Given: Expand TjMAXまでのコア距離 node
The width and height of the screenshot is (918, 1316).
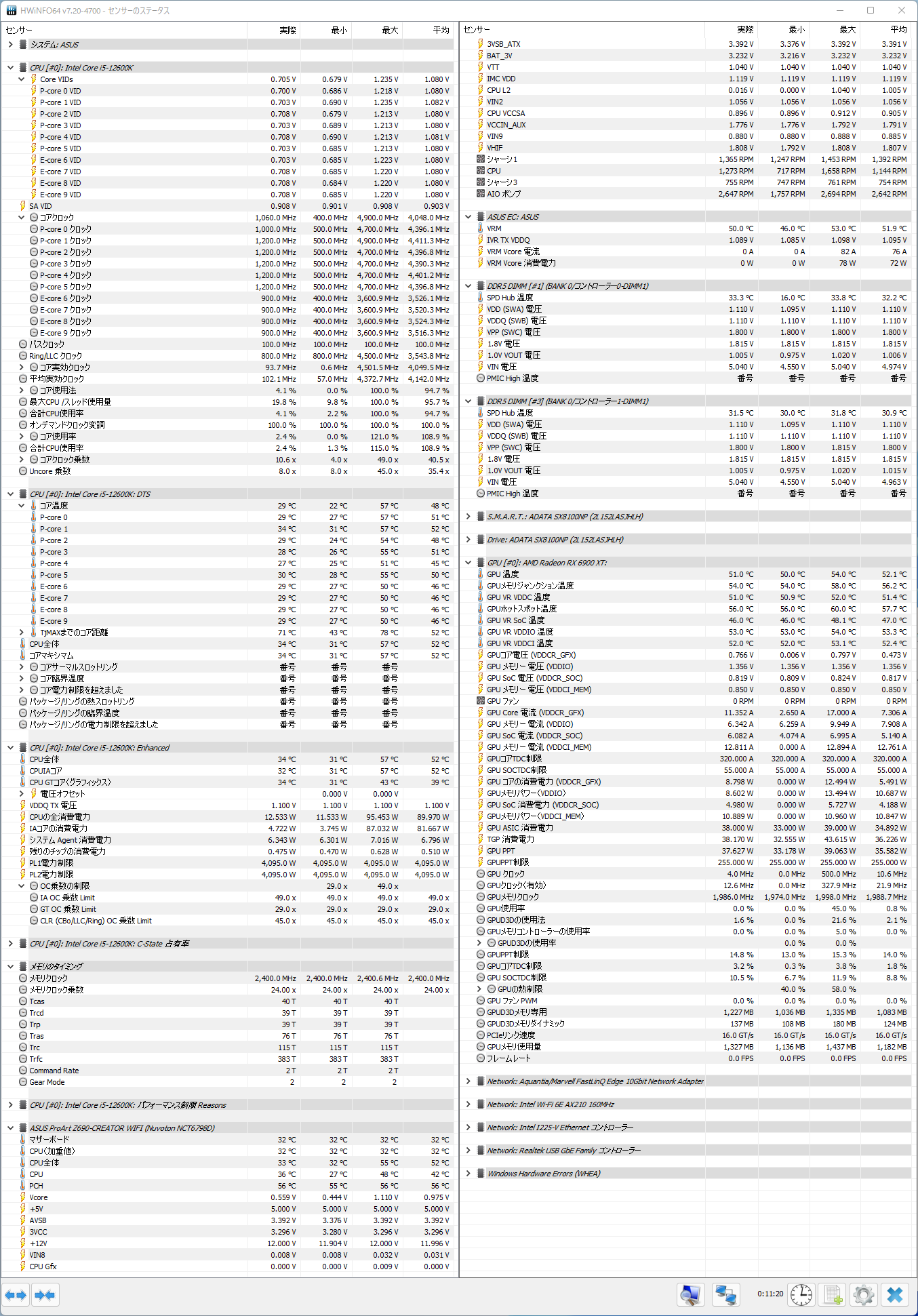Looking at the screenshot, I should pos(21,633).
